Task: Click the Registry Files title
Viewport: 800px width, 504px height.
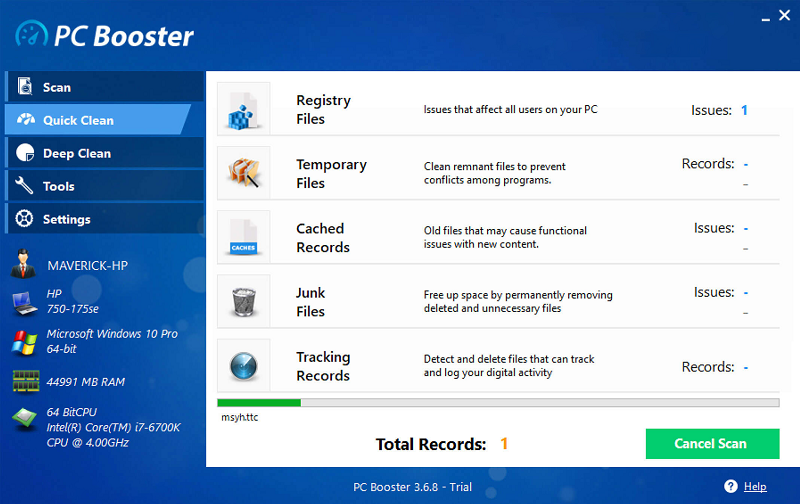Action: coord(323,109)
